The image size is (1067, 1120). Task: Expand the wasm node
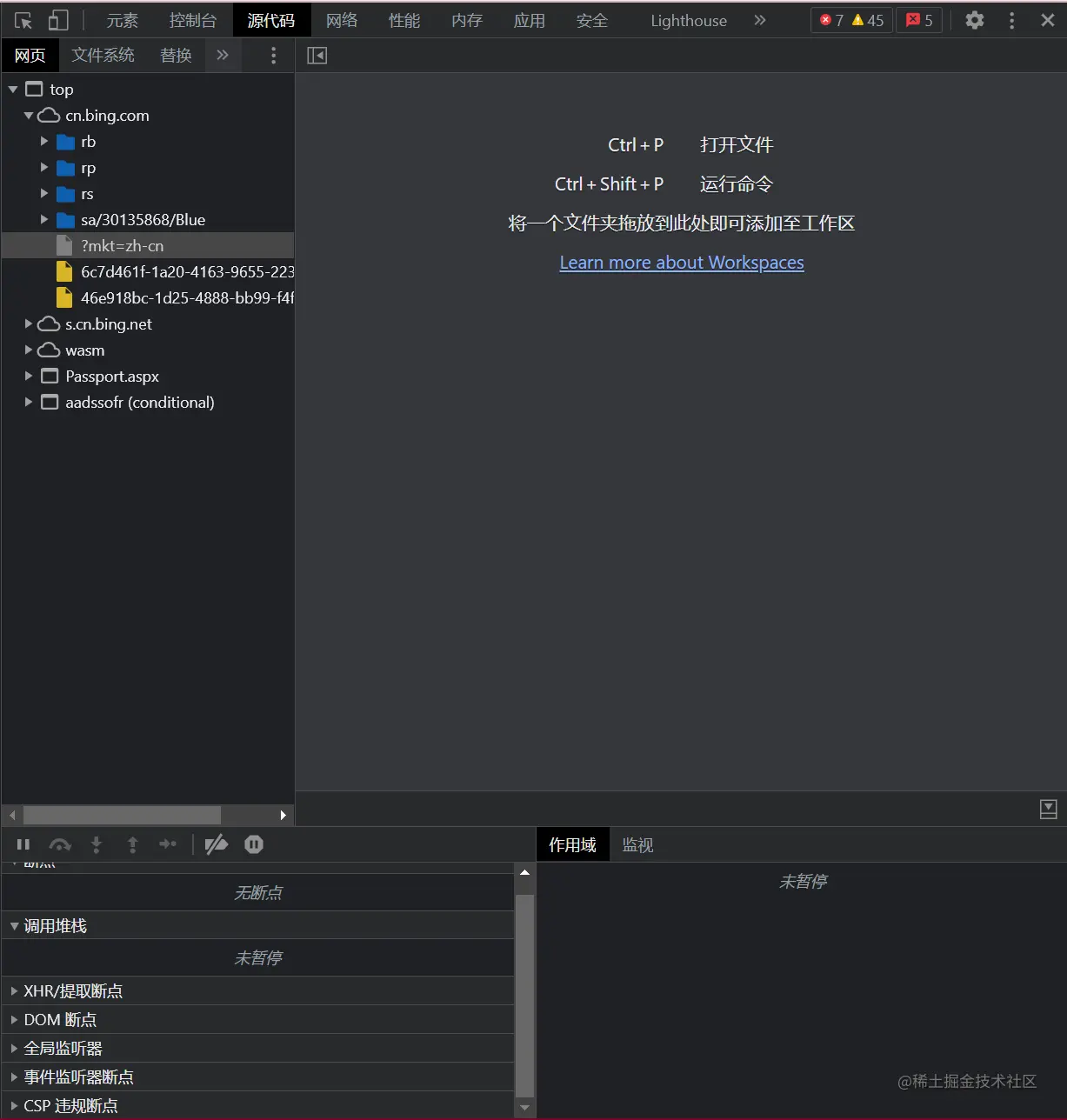coord(29,350)
